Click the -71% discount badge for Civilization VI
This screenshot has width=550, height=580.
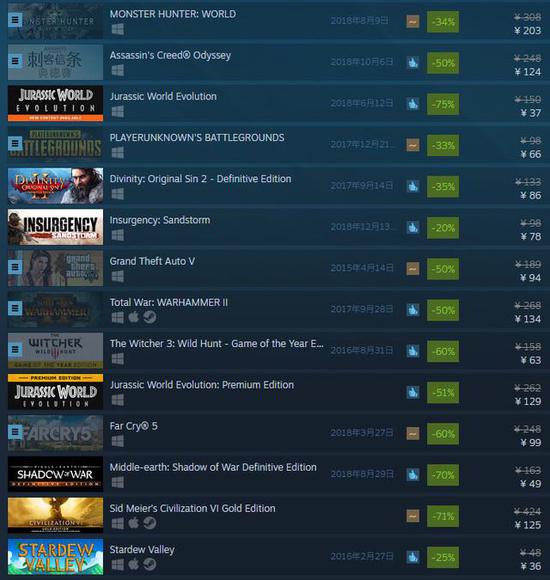[x=443, y=516]
